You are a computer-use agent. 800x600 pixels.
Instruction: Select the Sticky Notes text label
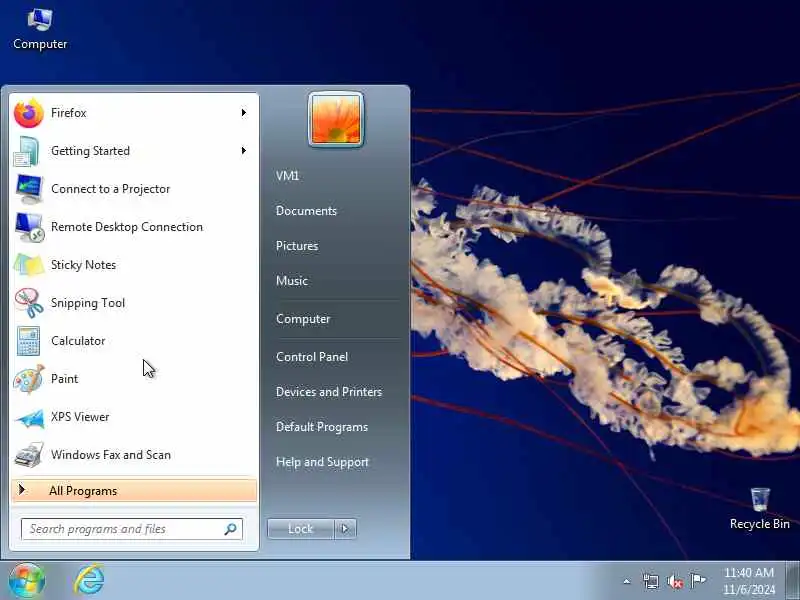[83, 265]
